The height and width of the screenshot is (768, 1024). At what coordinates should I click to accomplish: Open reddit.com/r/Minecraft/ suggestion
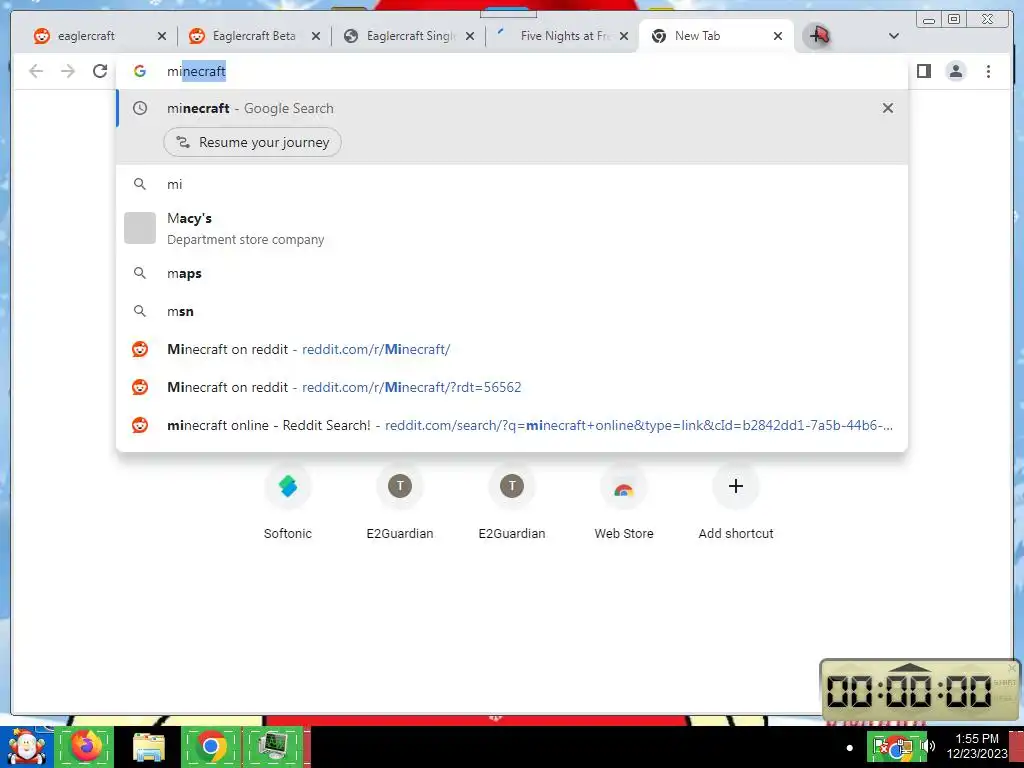pyautogui.click(x=512, y=349)
